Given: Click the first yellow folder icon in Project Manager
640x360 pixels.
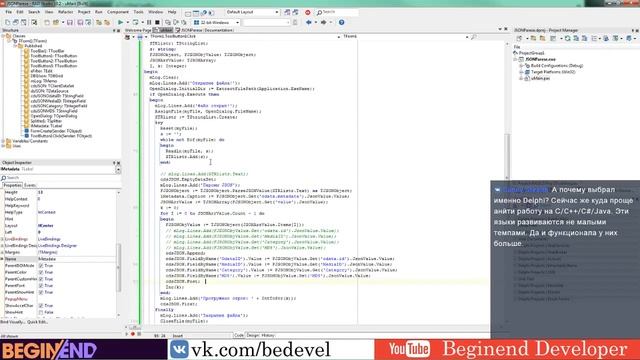Looking at the screenshot, I should (x=534, y=38).
